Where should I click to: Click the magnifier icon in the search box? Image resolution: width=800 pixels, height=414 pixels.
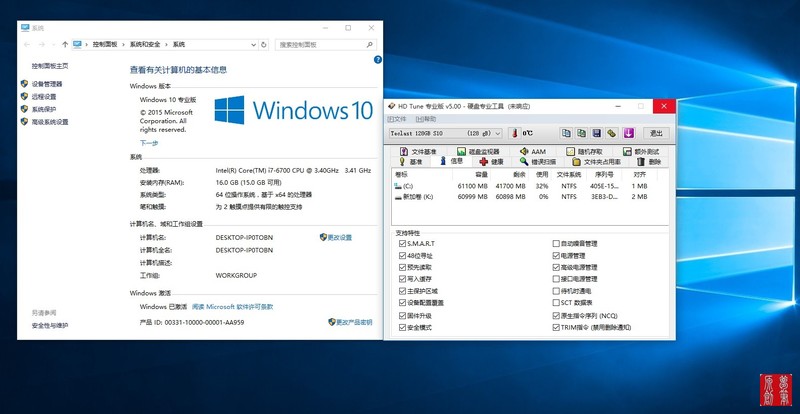pyautogui.click(x=370, y=45)
